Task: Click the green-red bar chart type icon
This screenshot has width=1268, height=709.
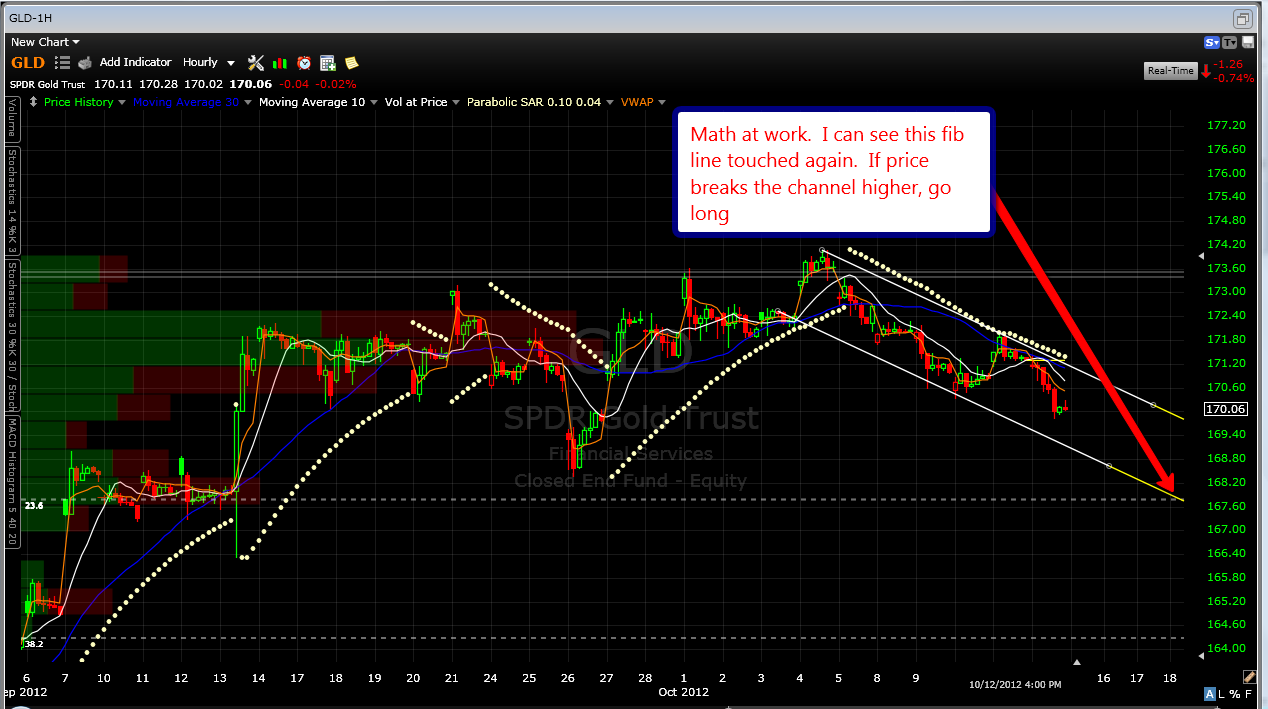Action: [280, 62]
